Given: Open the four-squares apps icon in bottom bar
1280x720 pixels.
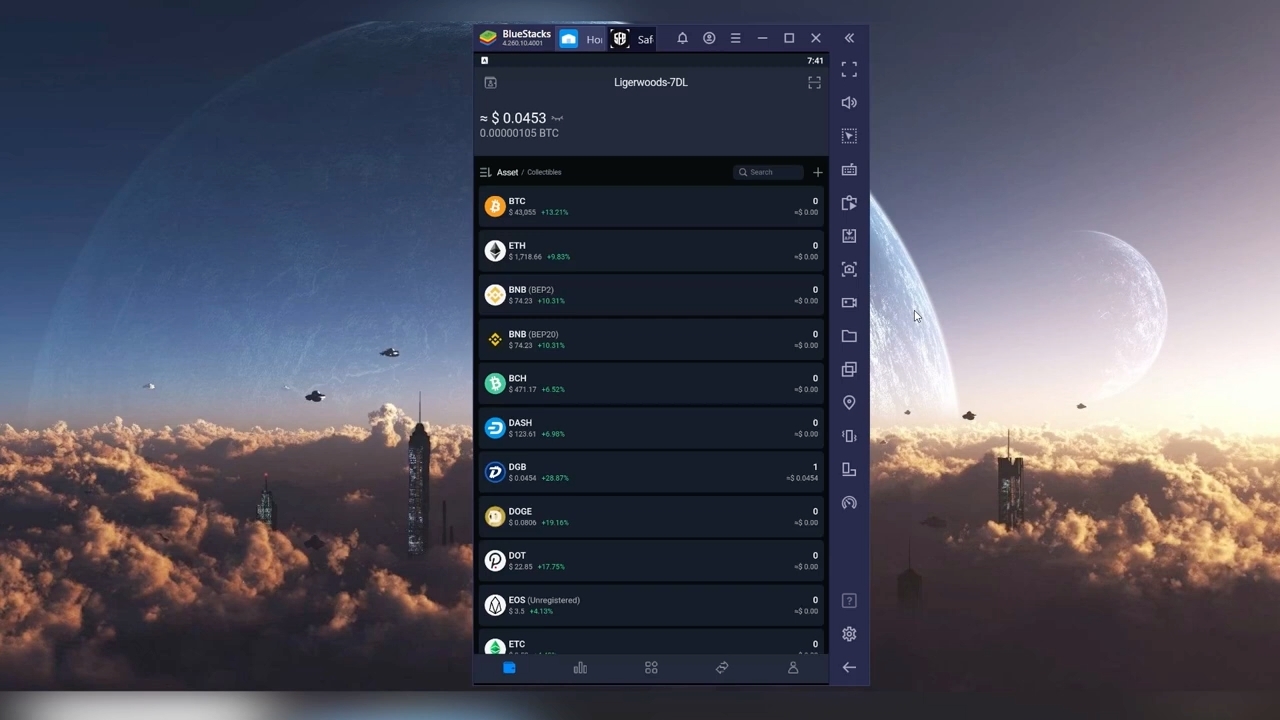Looking at the screenshot, I should (x=651, y=668).
